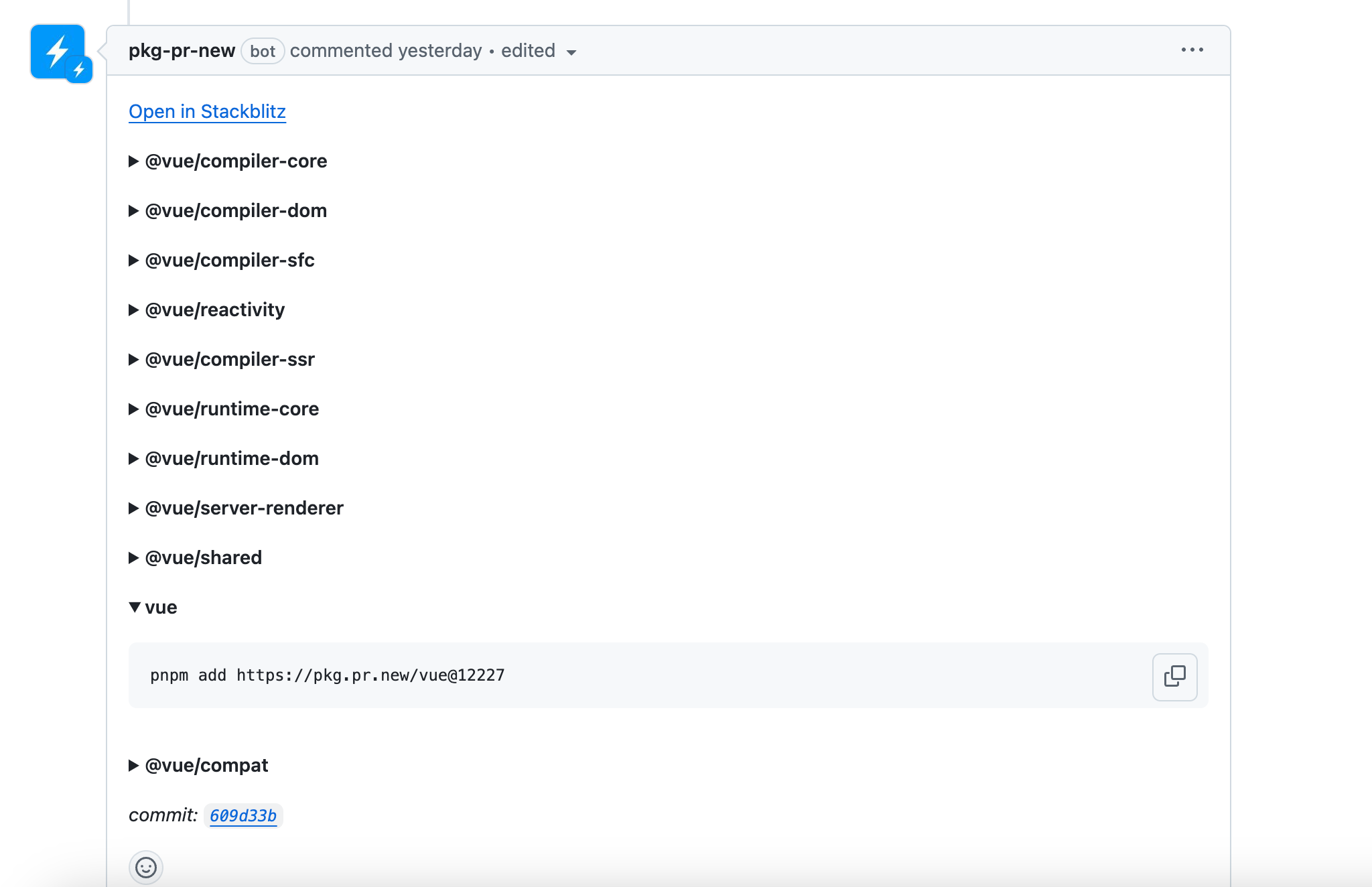This screenshot has width=1372, height=887.
Task: Click the pkg-pr-new bot avatar
Action: (x=58, y=52)
